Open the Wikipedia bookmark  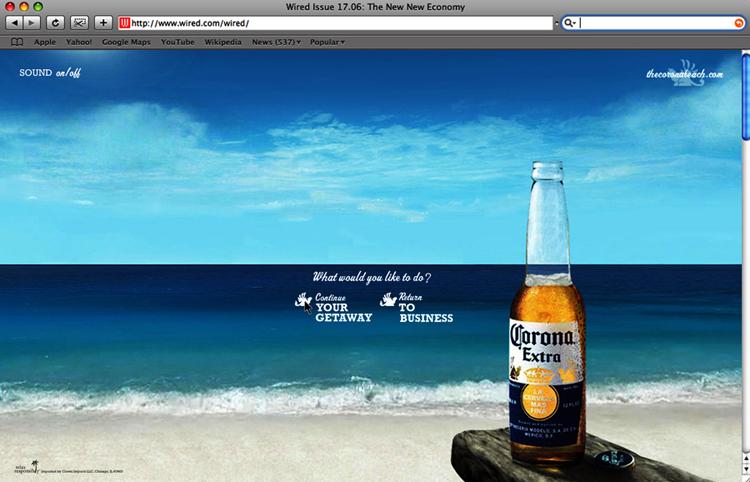[x=223, y=42]
